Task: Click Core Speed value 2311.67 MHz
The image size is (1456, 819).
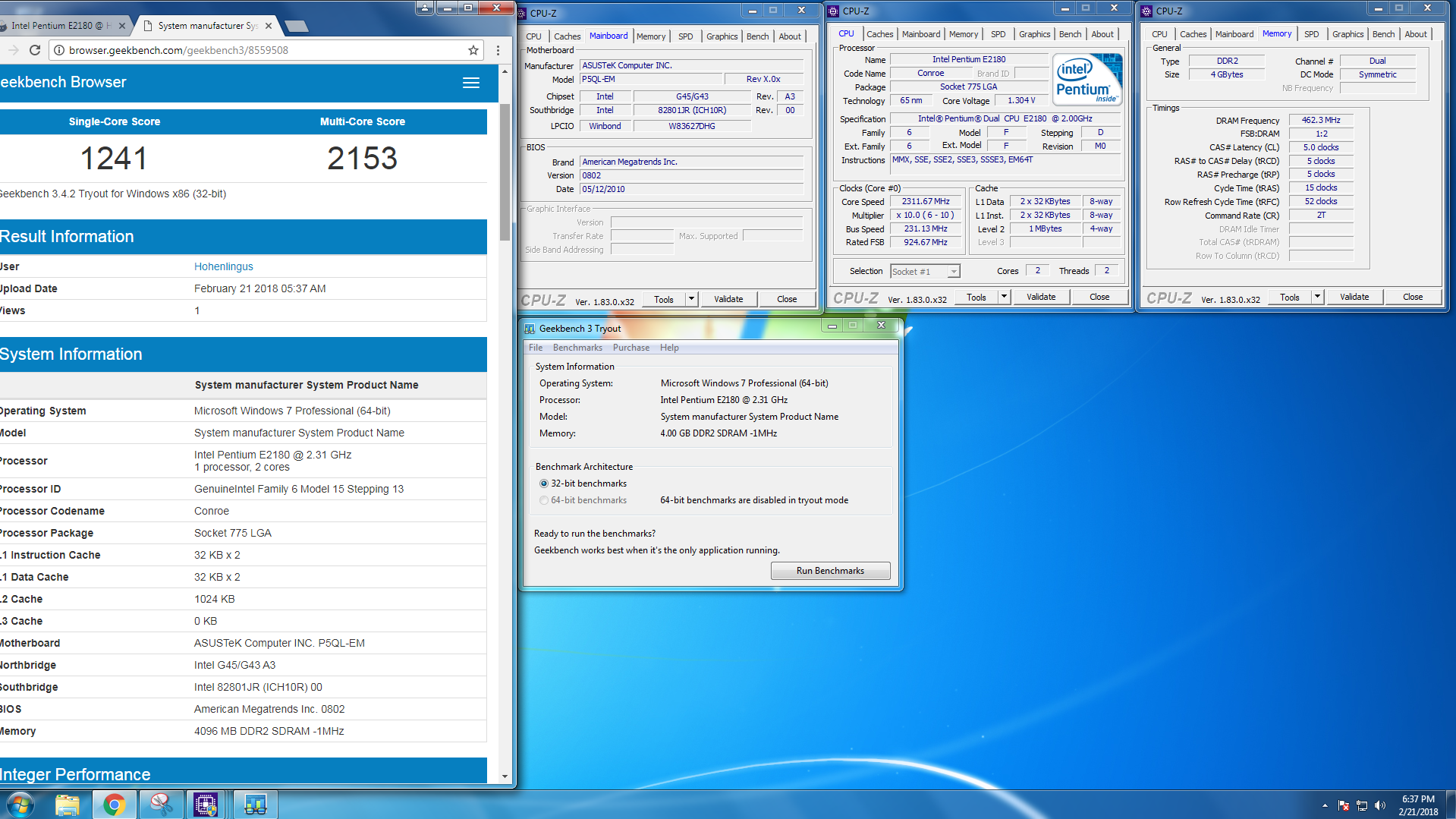Action: [x=926, y=201]
